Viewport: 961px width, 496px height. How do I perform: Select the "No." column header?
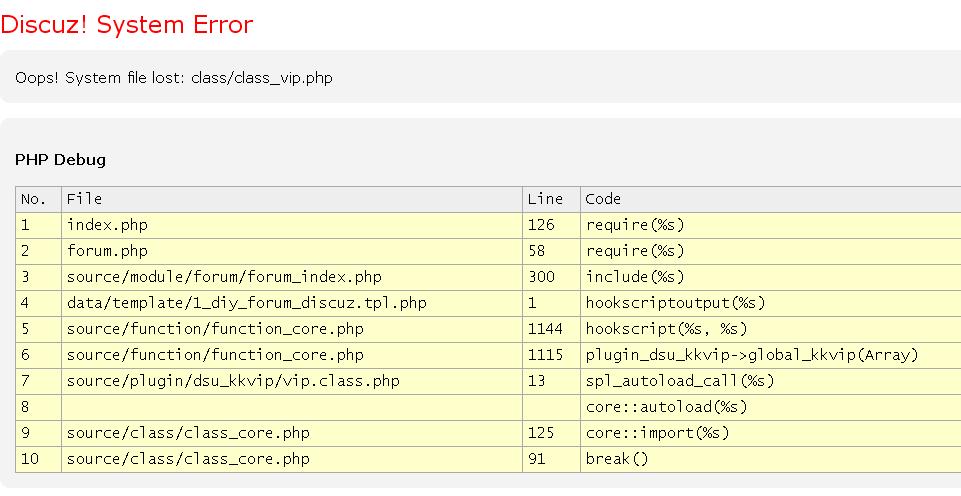click(x=34, y=199)
